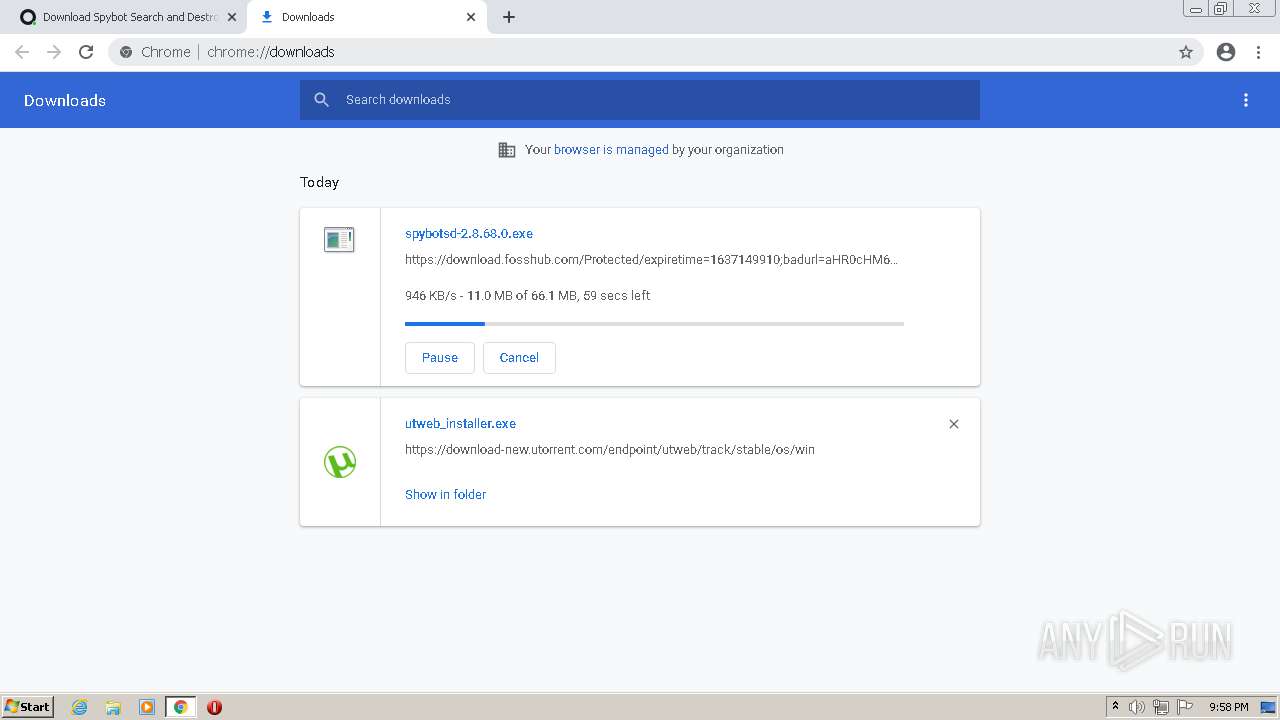The width and height of the screenshot is (1280, 720).
Task: Open the utweb_installer.exe file link
Action: click(x=460, y=424)
